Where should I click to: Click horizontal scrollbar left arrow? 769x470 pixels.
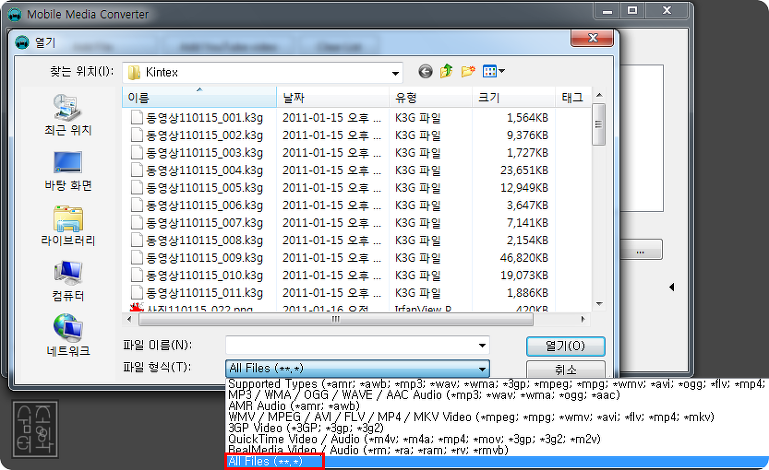tap(129, 319)
